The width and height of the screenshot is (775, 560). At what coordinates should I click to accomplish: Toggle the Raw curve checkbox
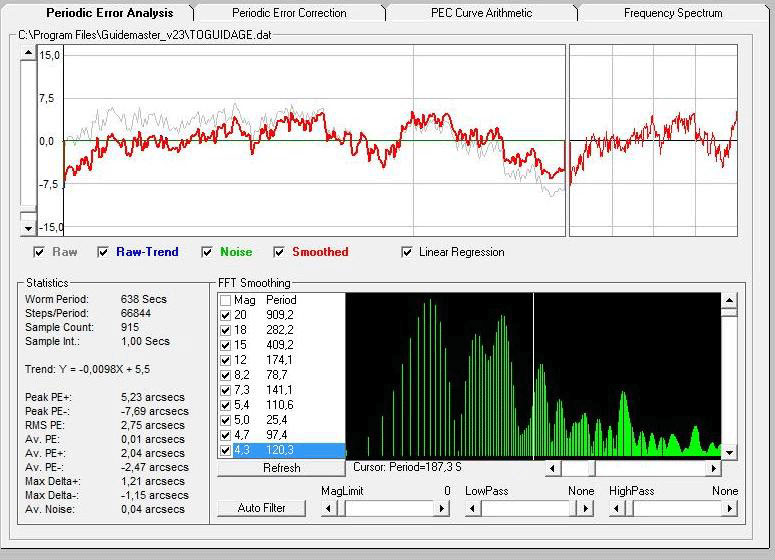click(x=39, y=253)
